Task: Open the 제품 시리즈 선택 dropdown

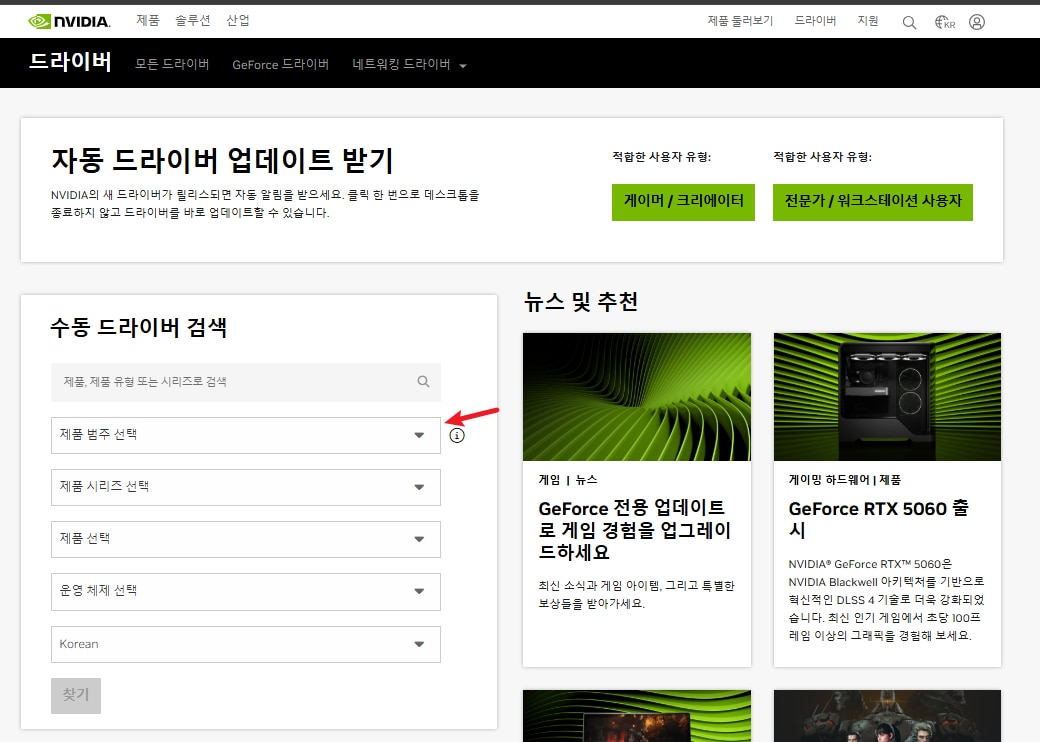Action: click(245, 487)
